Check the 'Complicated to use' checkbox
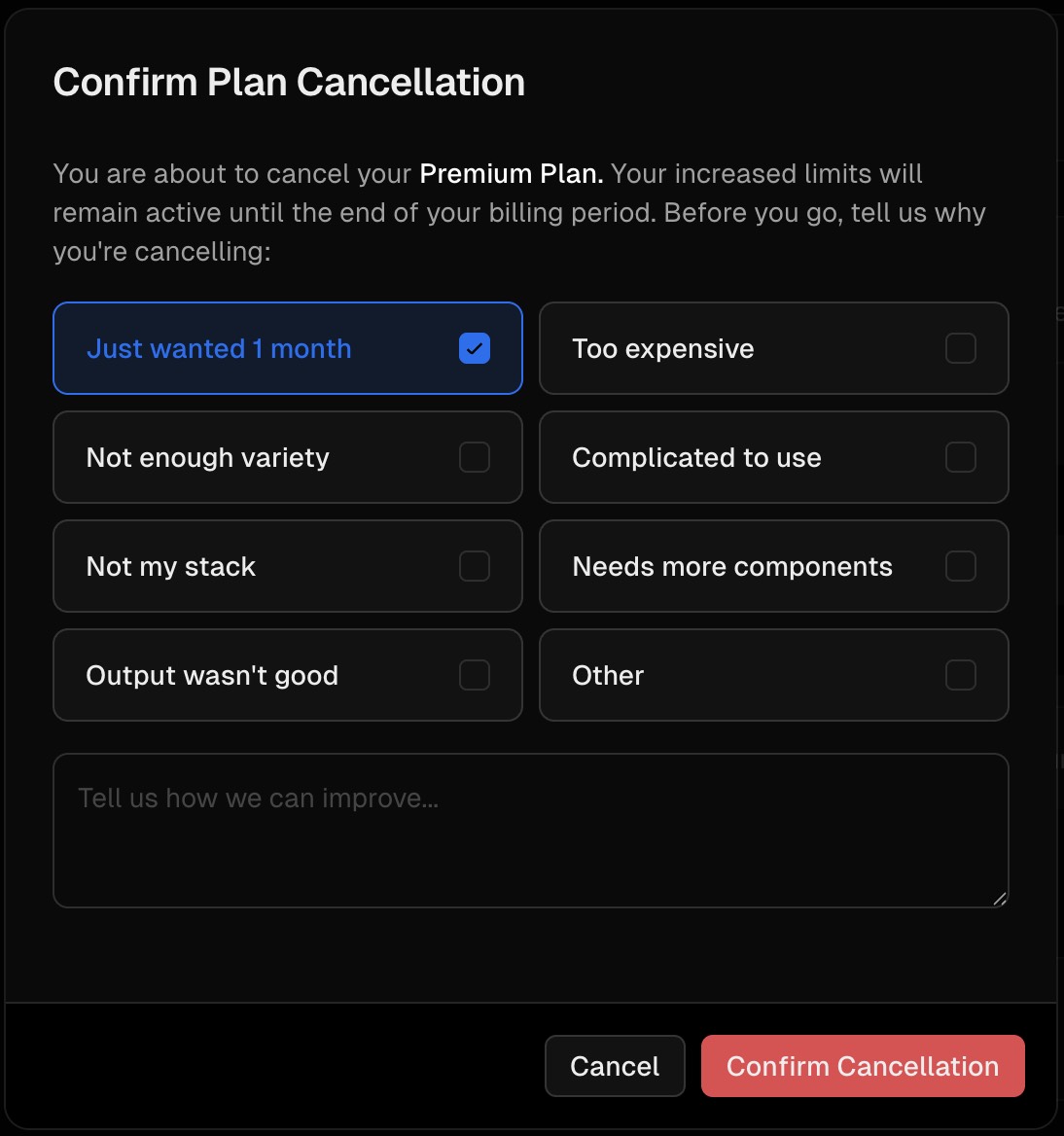 tap(961, 457)
